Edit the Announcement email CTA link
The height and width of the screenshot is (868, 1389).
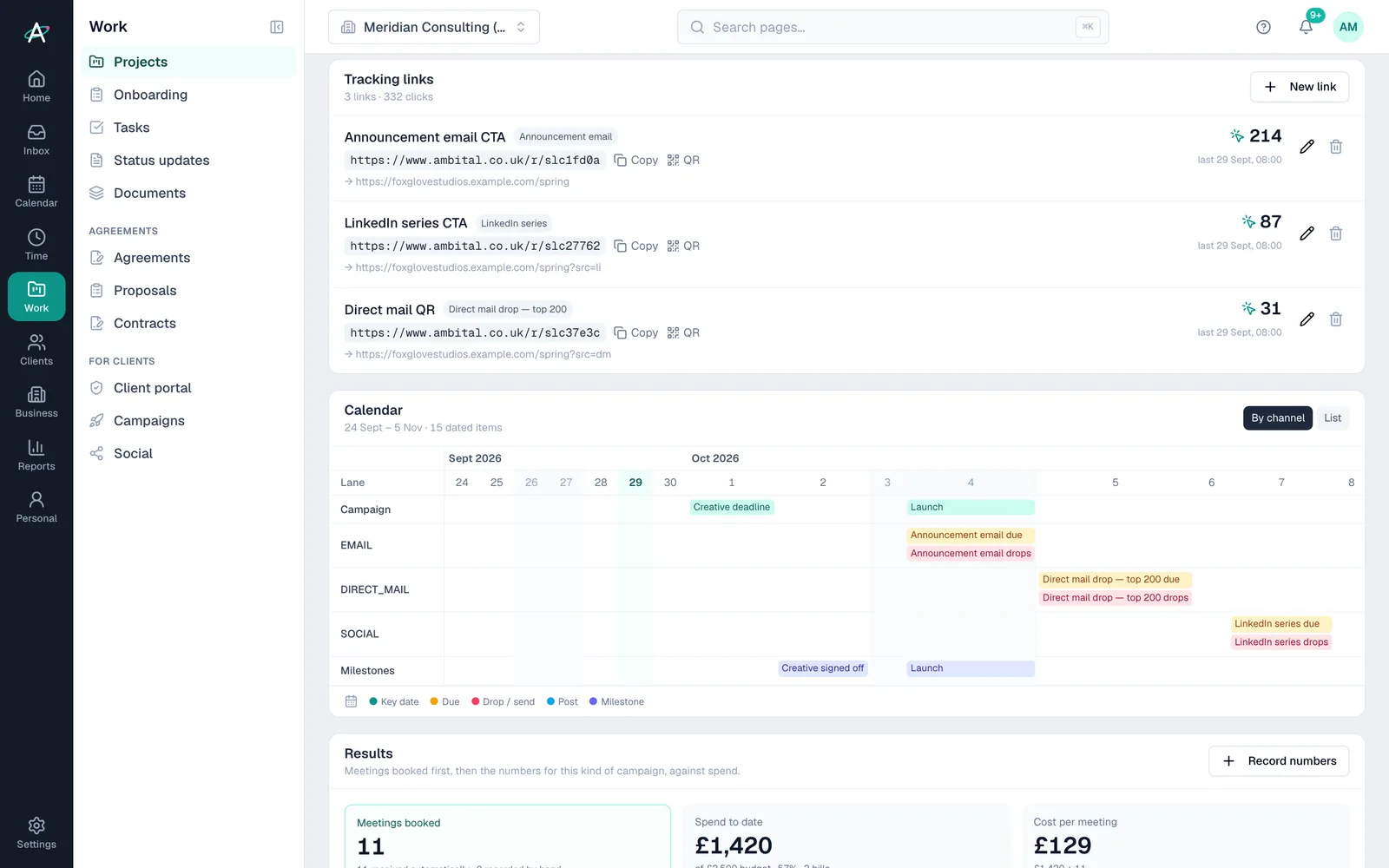[1307, 147]
